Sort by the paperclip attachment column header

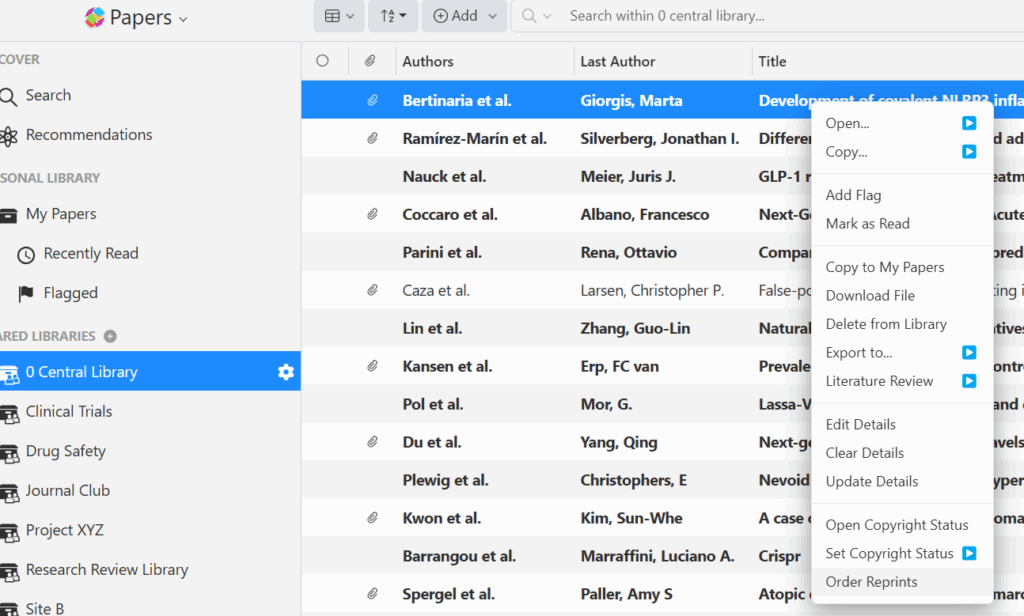(x=370, y=61)
